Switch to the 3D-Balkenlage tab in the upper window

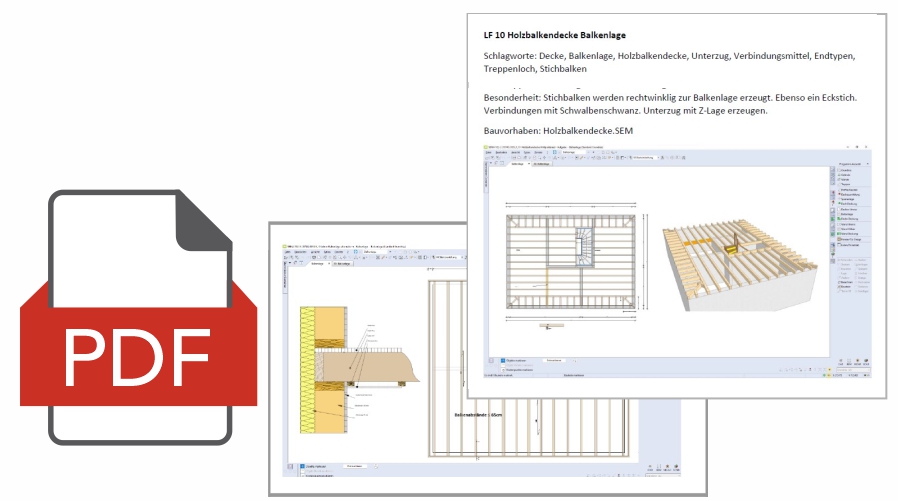tap(541, 165)
